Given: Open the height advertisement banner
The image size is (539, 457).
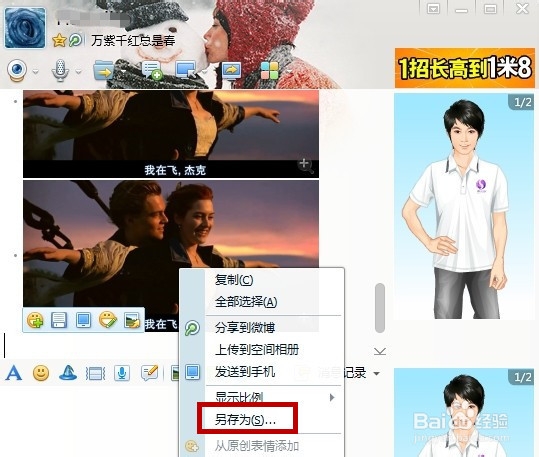Looking at the screenshot, I should point(465,68).
